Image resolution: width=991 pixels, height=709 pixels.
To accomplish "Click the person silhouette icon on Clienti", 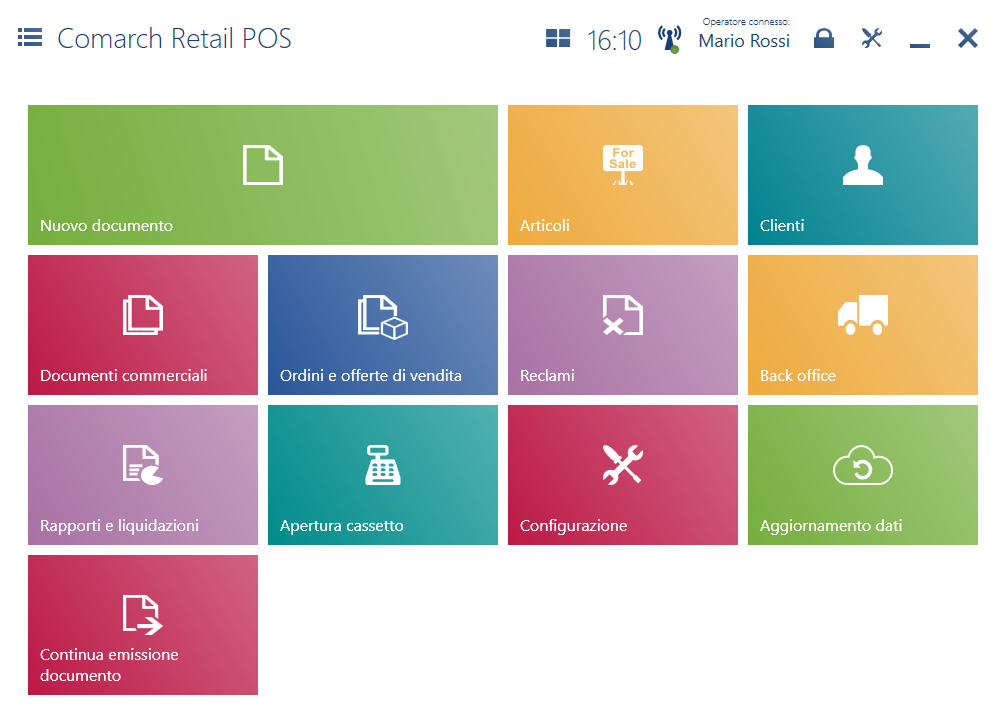I will pyautogui.click(x=863, y=165).
